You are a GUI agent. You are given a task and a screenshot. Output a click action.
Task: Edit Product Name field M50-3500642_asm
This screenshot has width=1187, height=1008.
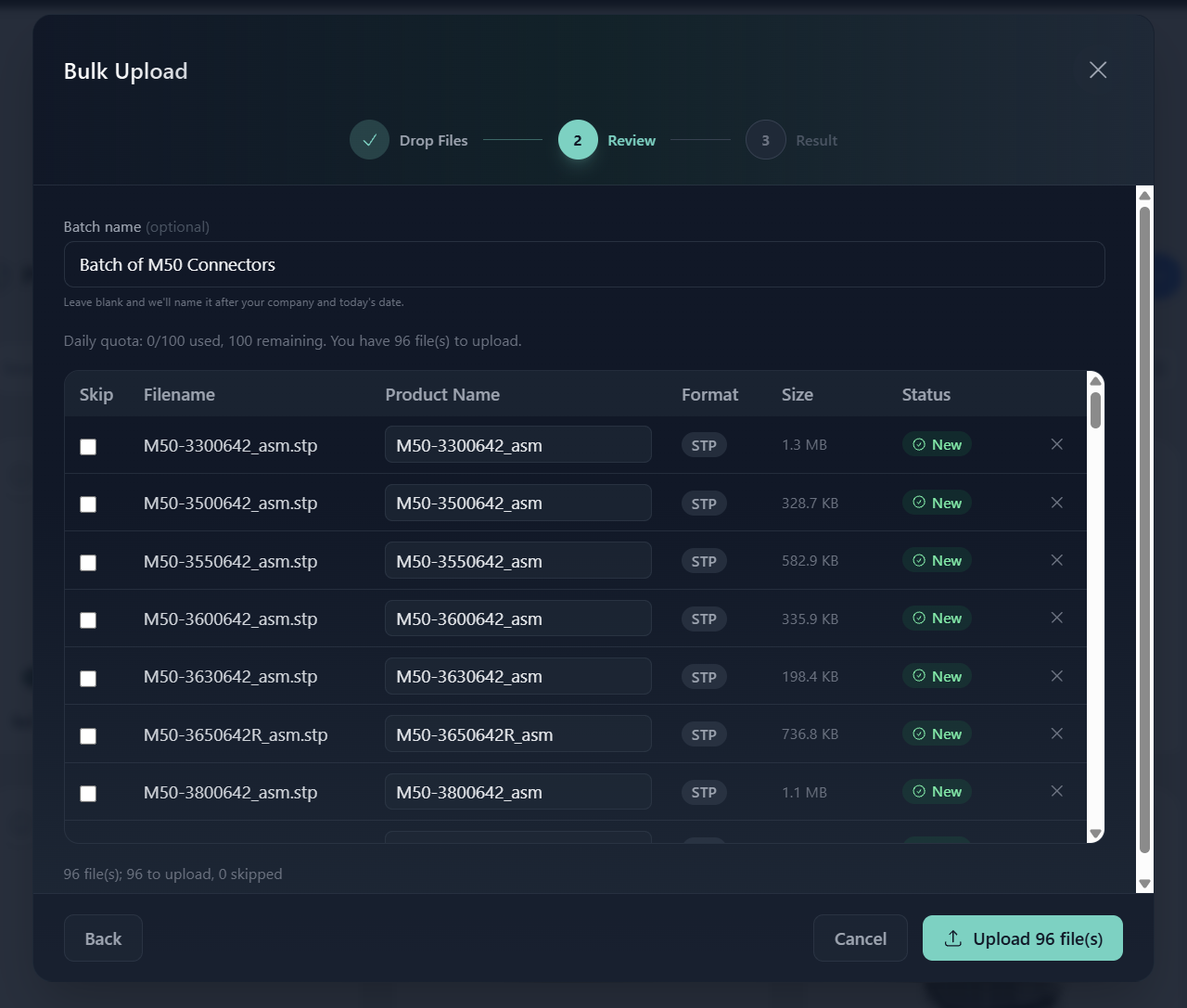(518, 503)
